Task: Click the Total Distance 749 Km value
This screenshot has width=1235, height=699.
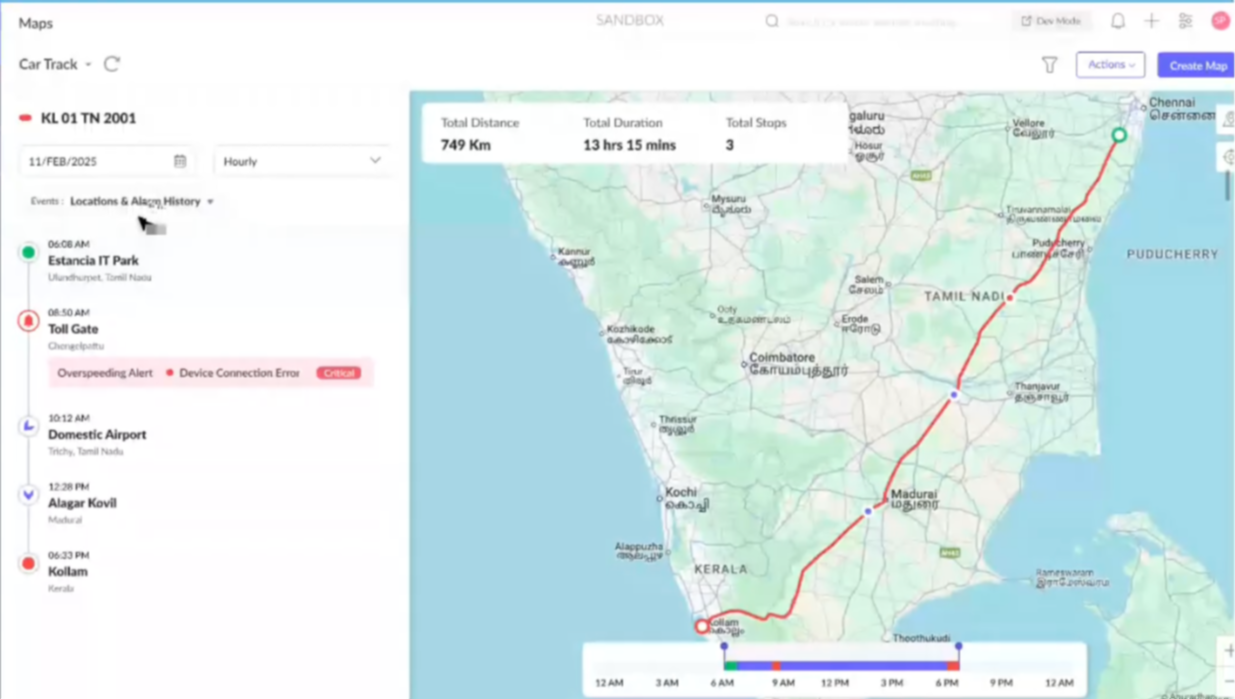Action: (466, 145)
